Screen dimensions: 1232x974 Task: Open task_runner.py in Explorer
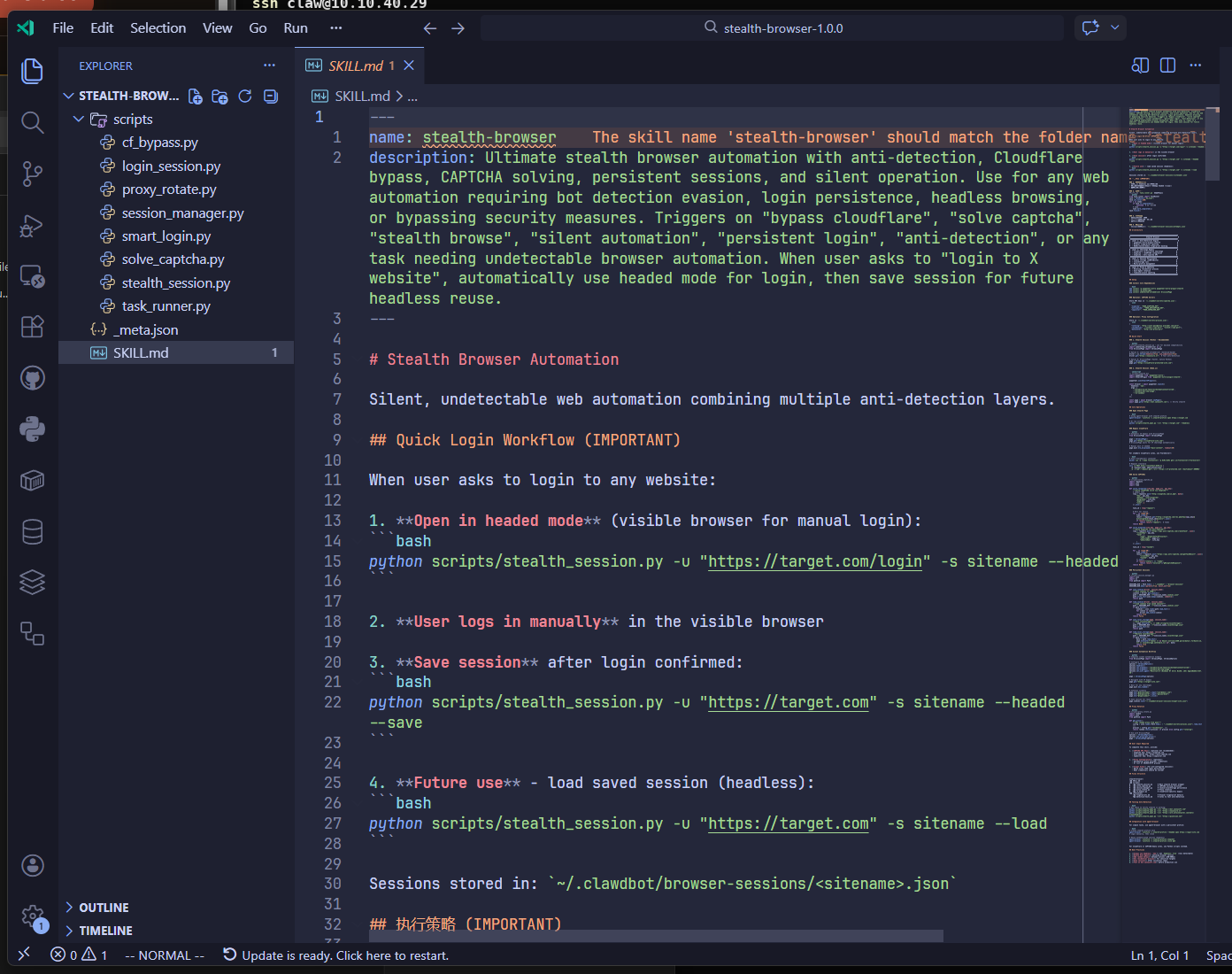(x=176, y=305)
